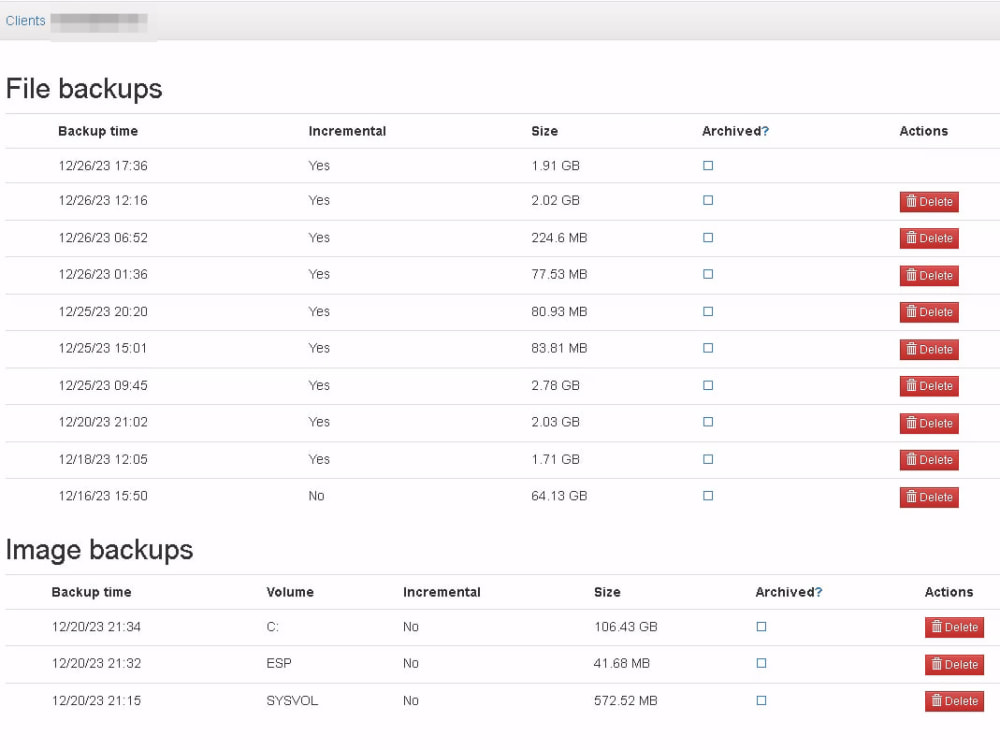
Task: Open the Clients page
Action: (25, 20)
